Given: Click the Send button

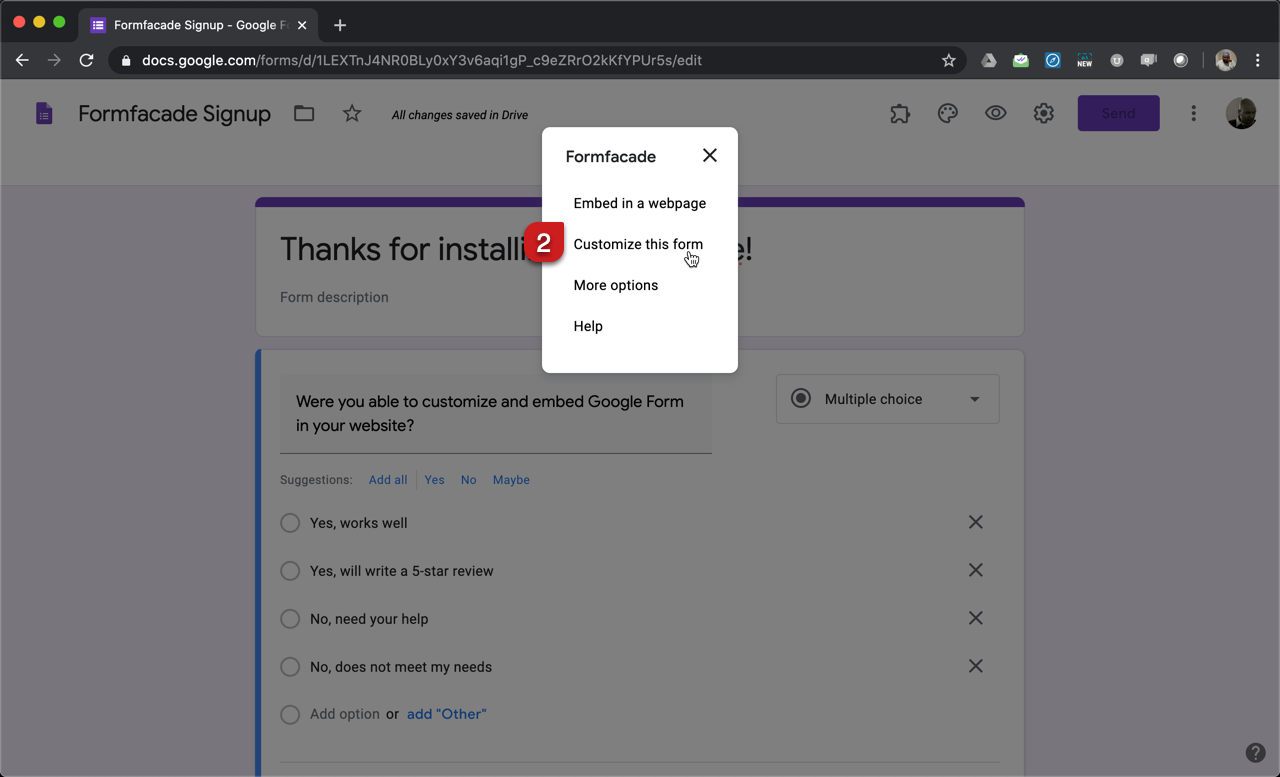Looking at the screenshot, I should [1118, 113].
